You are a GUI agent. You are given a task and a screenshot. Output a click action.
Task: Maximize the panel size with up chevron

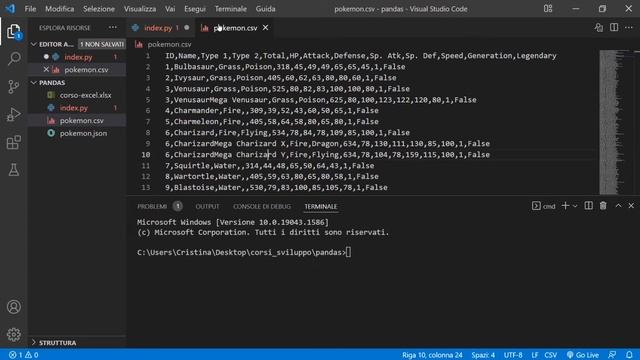(x=618, y=206)
